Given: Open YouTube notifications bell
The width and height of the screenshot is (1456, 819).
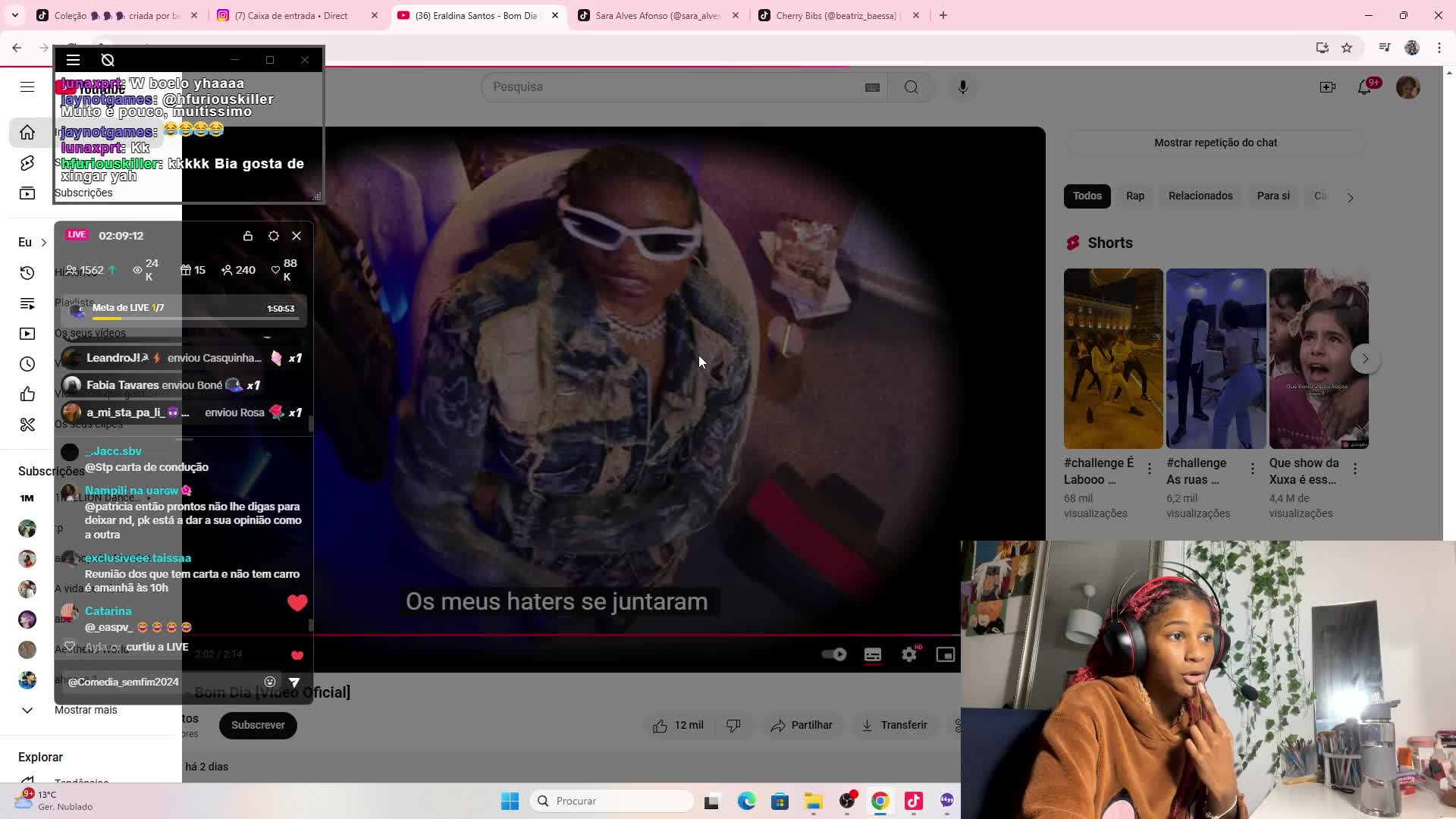Looking at the screenshot, I should coord(1365,87).
